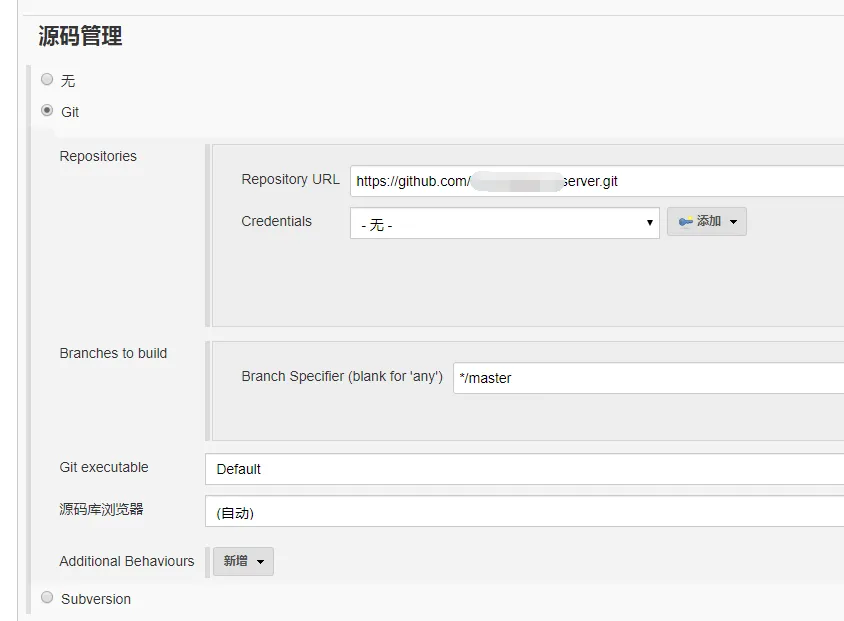The width and height of the screenshot is (844, 621).
Task: Choose the Subversion radio option
Action: [47, 597]
